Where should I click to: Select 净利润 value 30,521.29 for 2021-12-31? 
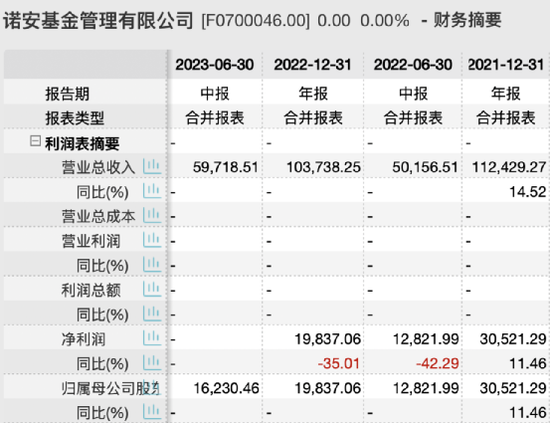513,339
